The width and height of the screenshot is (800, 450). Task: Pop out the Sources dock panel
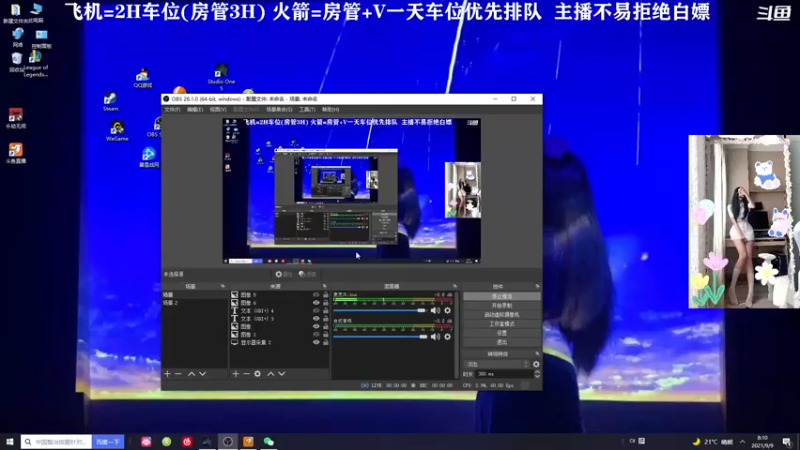point(324,286)
